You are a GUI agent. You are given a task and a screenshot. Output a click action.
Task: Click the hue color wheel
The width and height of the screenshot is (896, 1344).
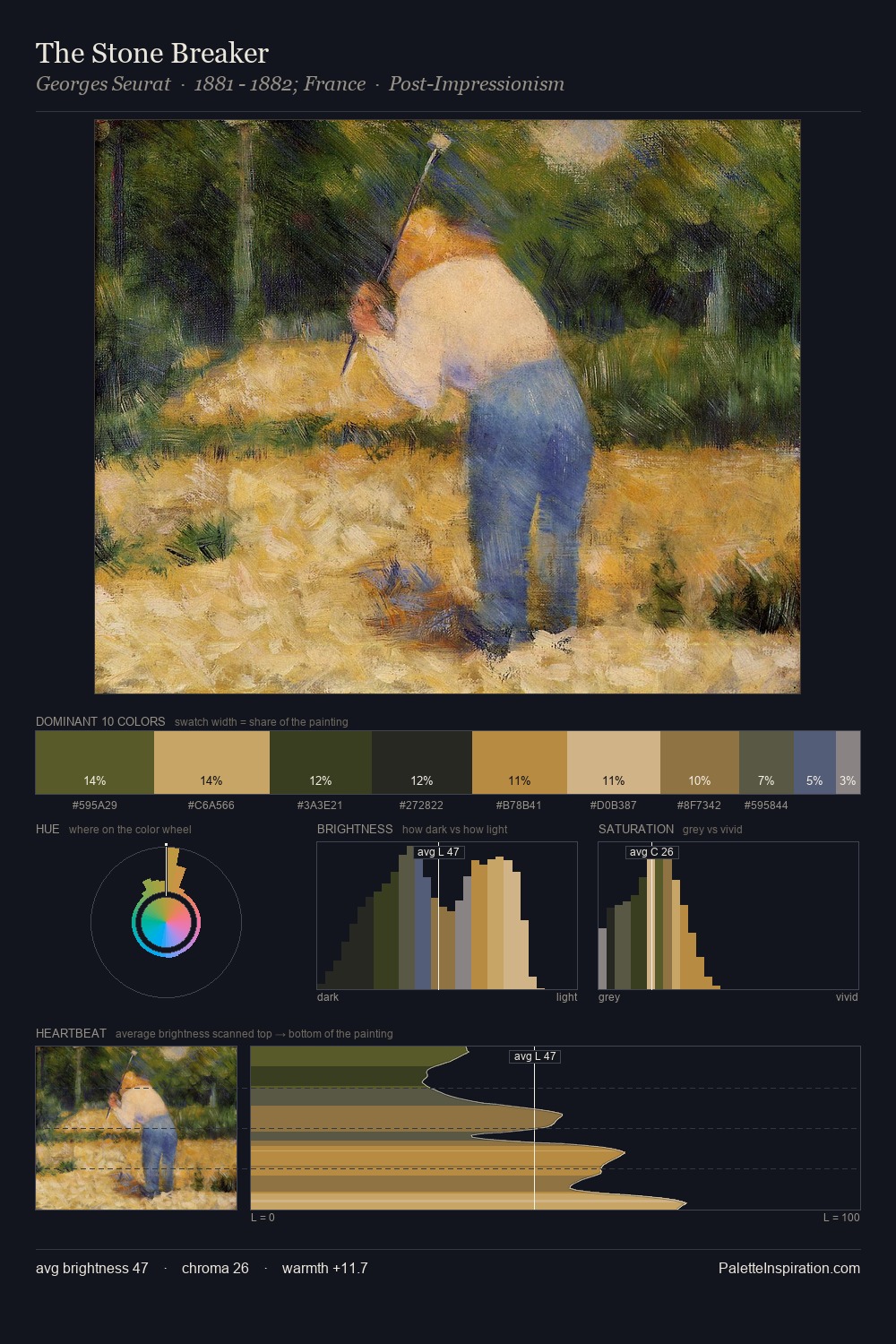pos(166,922)
